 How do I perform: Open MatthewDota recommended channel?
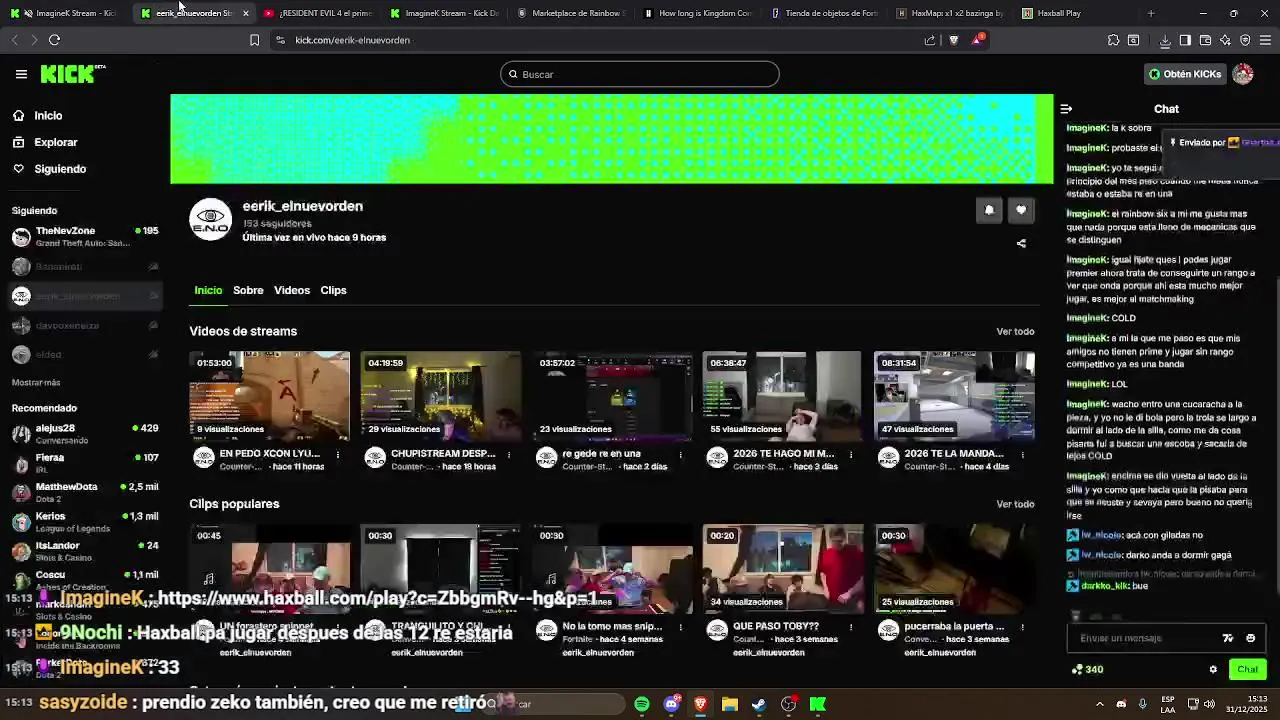[85, 492]
